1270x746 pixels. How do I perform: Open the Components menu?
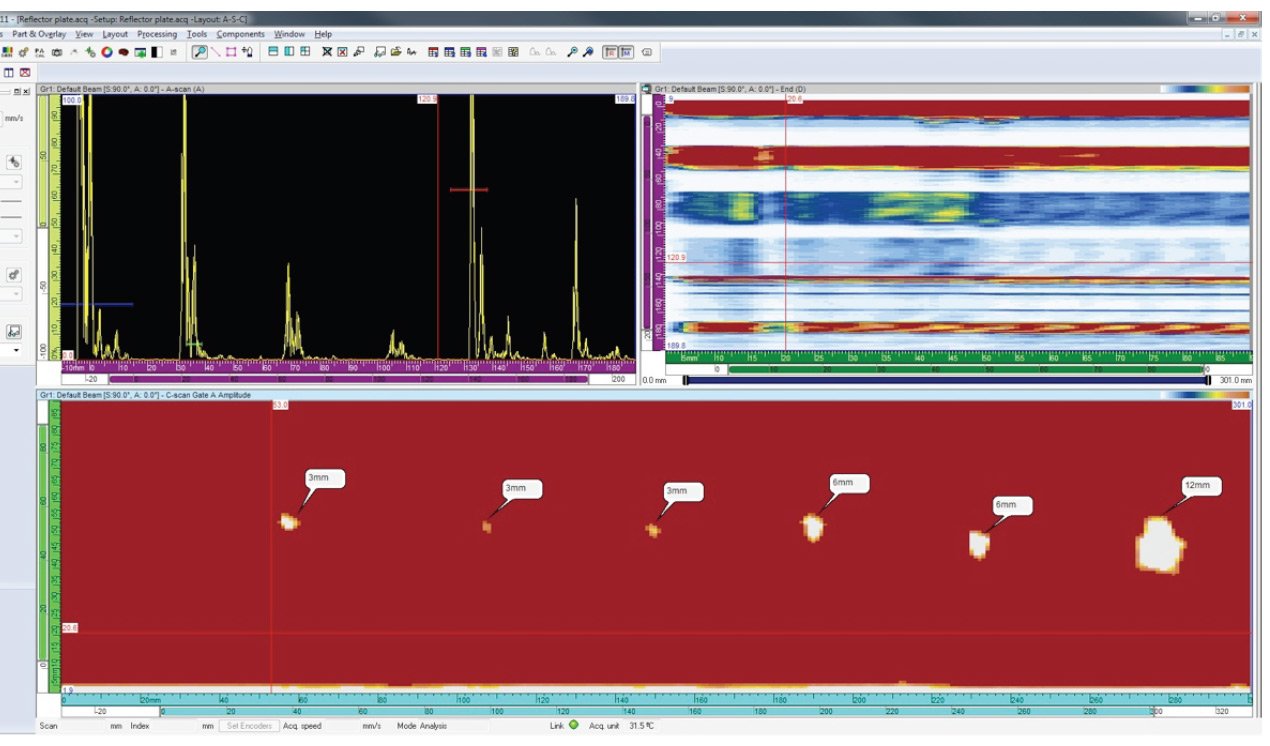[241, 34]
